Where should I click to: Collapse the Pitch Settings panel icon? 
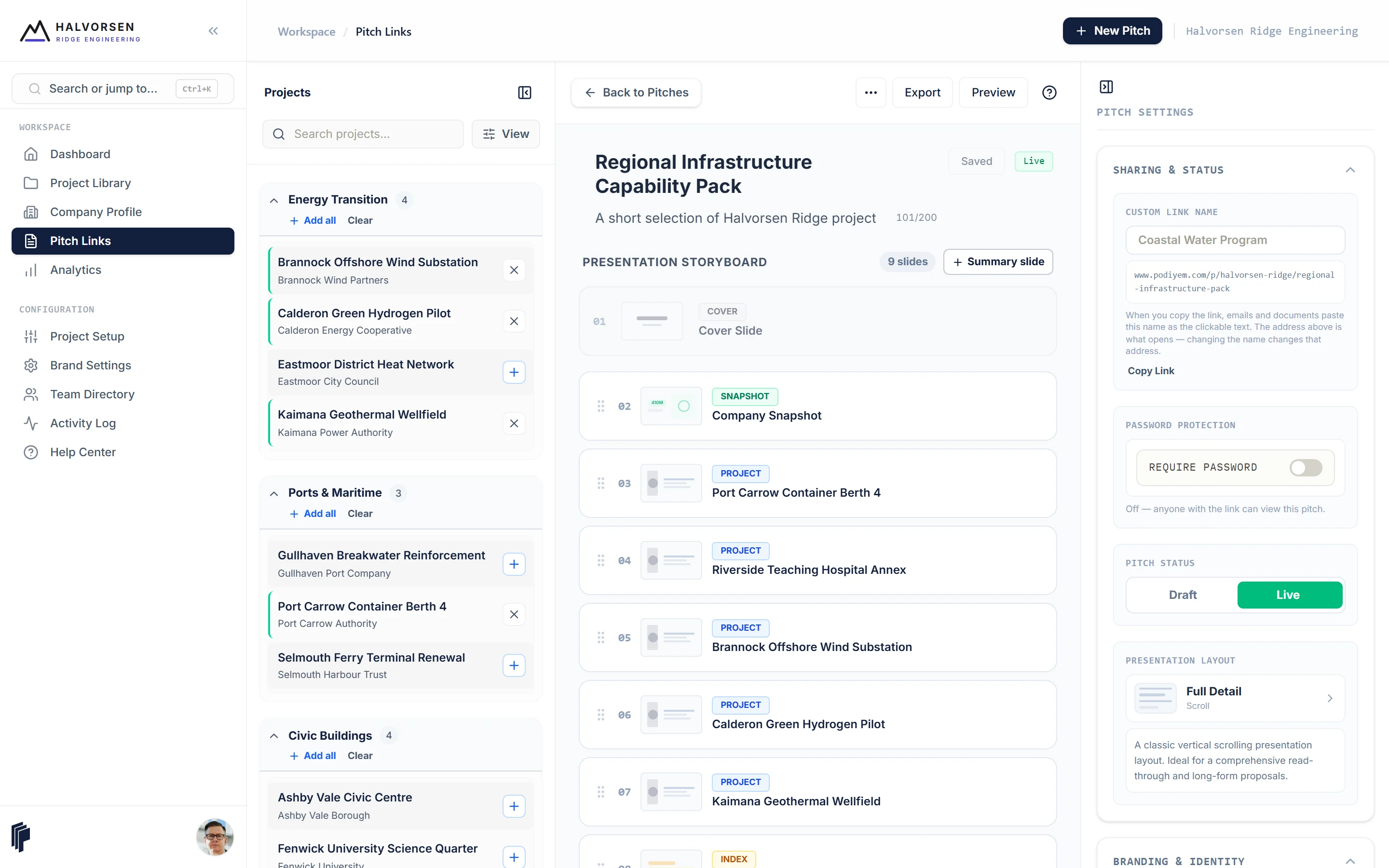point(1106,87)
